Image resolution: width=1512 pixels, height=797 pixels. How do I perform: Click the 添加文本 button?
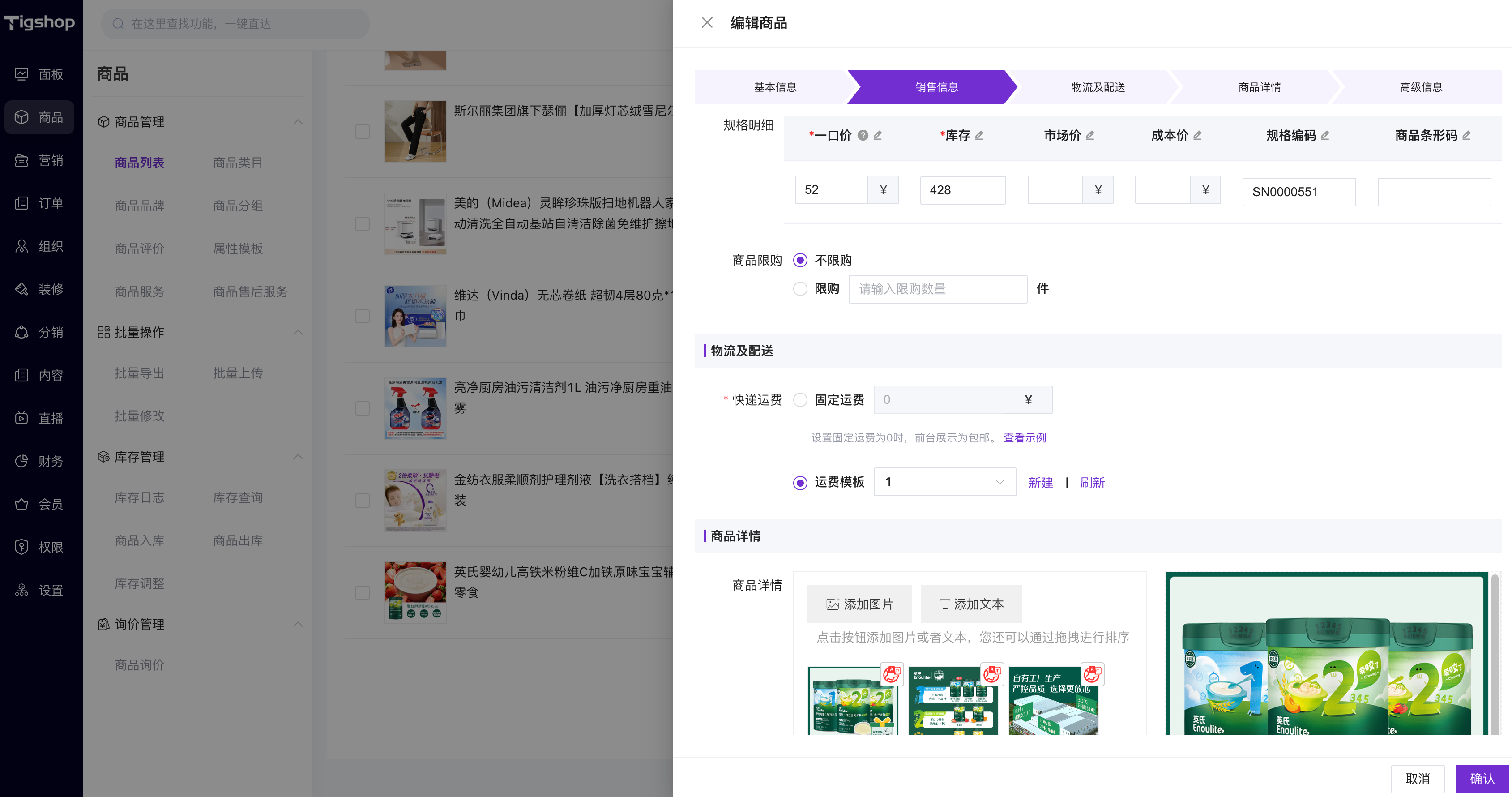tap(971, 604)
